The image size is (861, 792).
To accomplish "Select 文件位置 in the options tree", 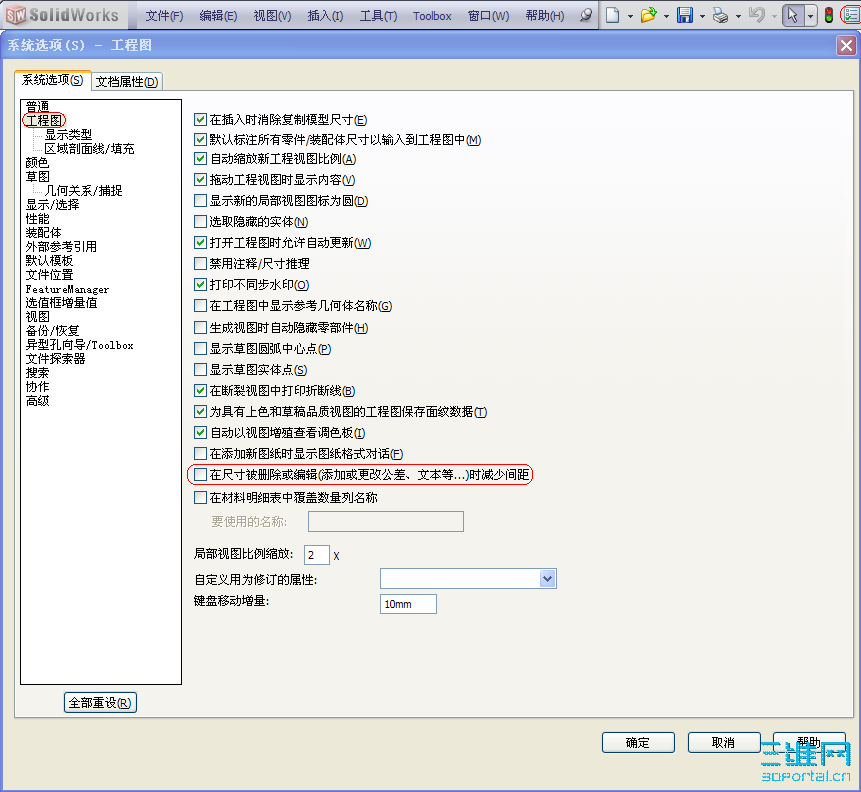I will 49,275.
